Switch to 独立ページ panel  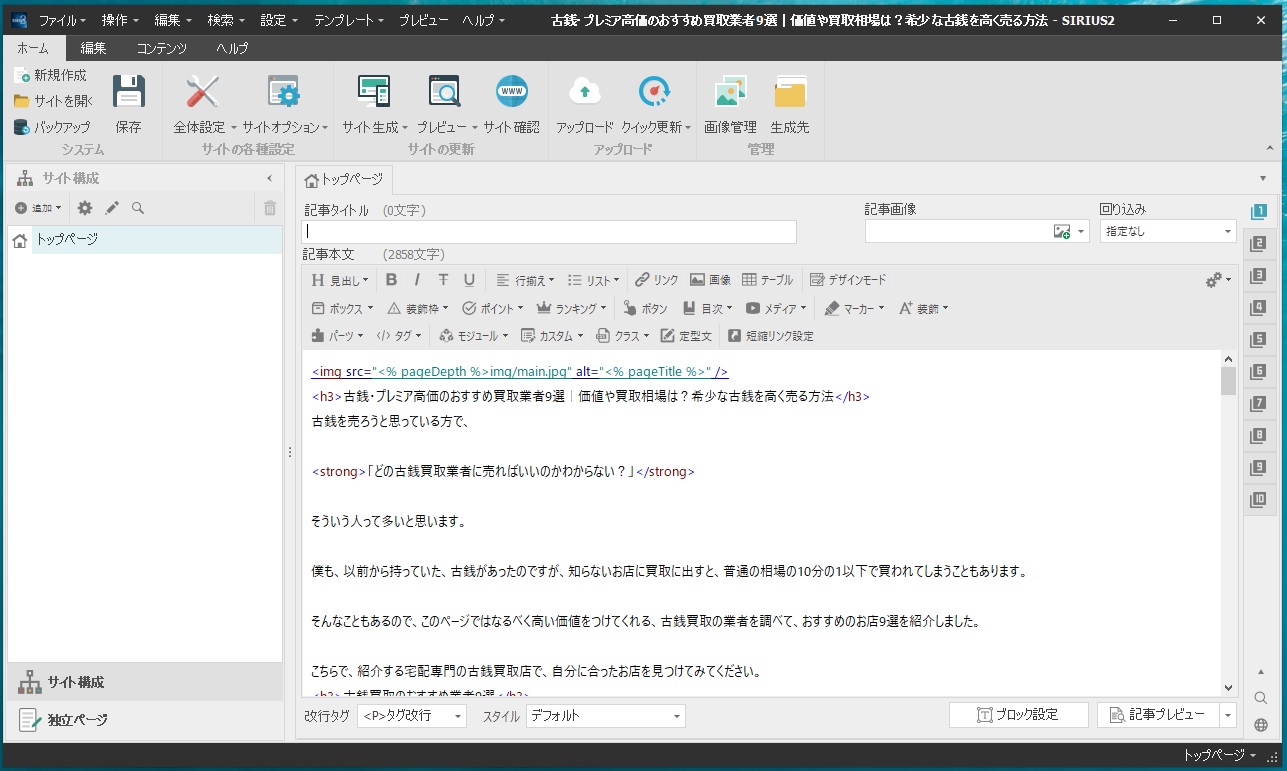click(145, 720)
